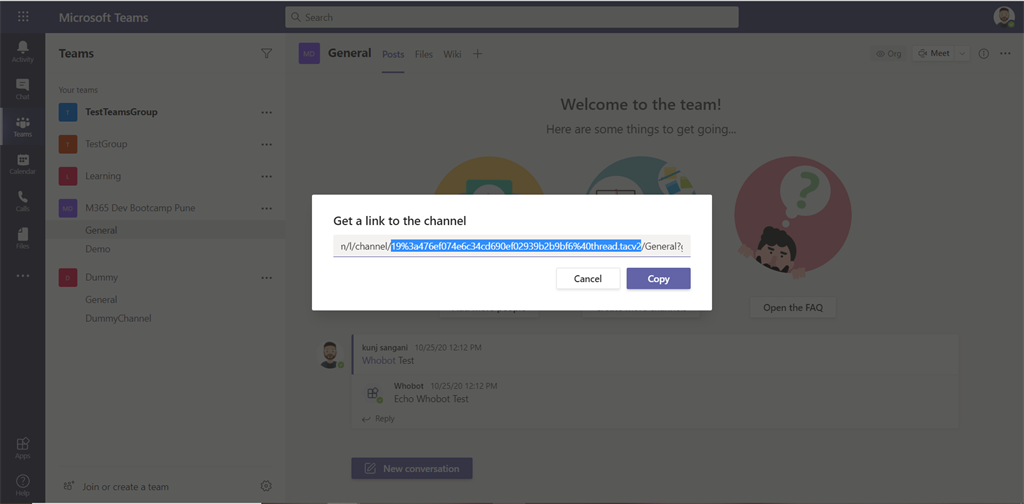This screenshot has width=1024, height=504.
Task: Click the channel link text field
Action: click(511, 246)
